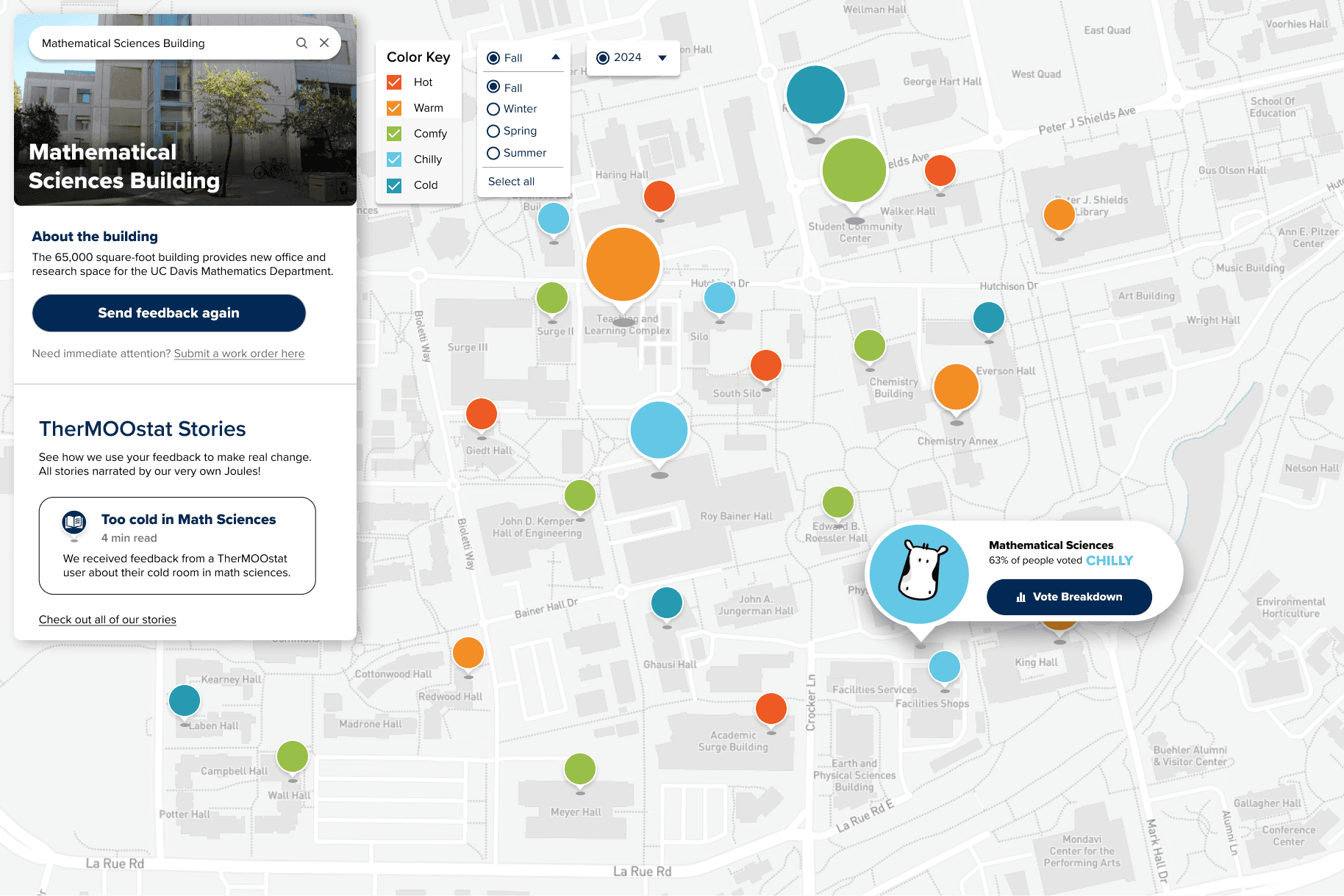Click the cold pin above Ghausi Hall
Viewport: 1344px width, 896px height.
pyautogui.click(x=667, y=603)
